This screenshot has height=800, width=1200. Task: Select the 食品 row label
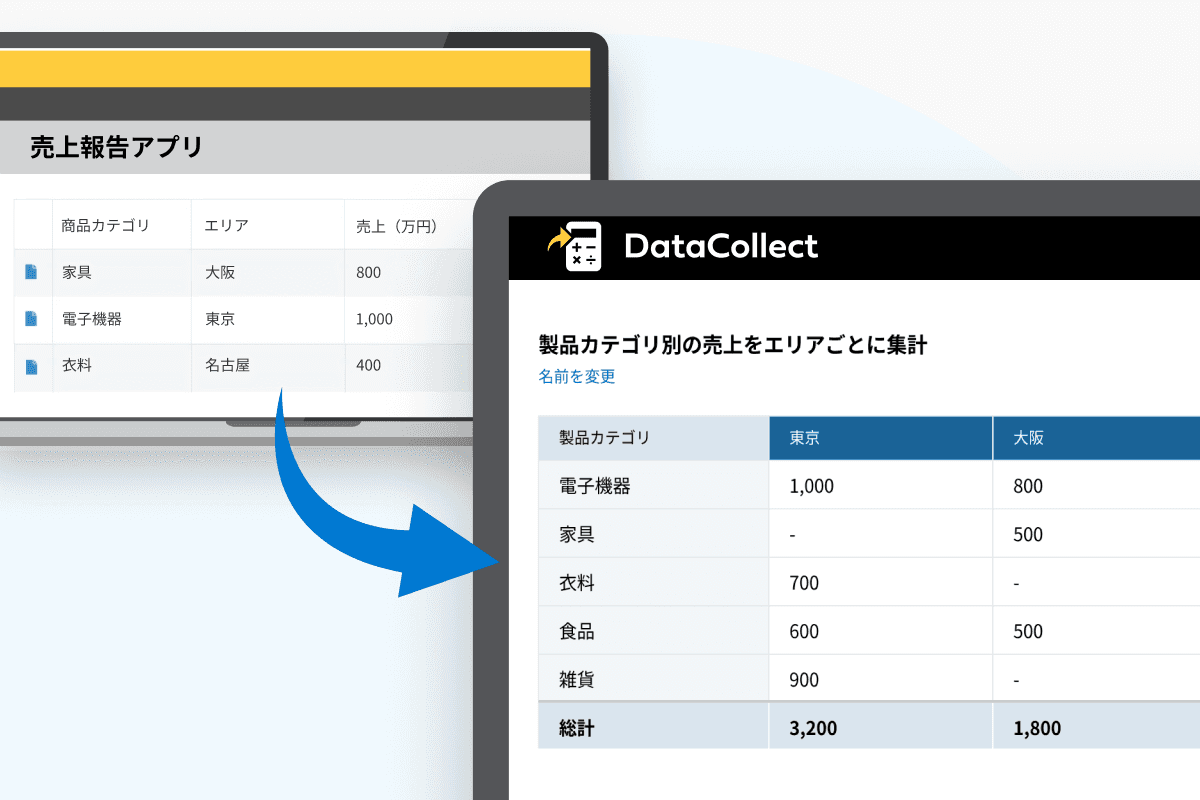(x=577, y=631)
